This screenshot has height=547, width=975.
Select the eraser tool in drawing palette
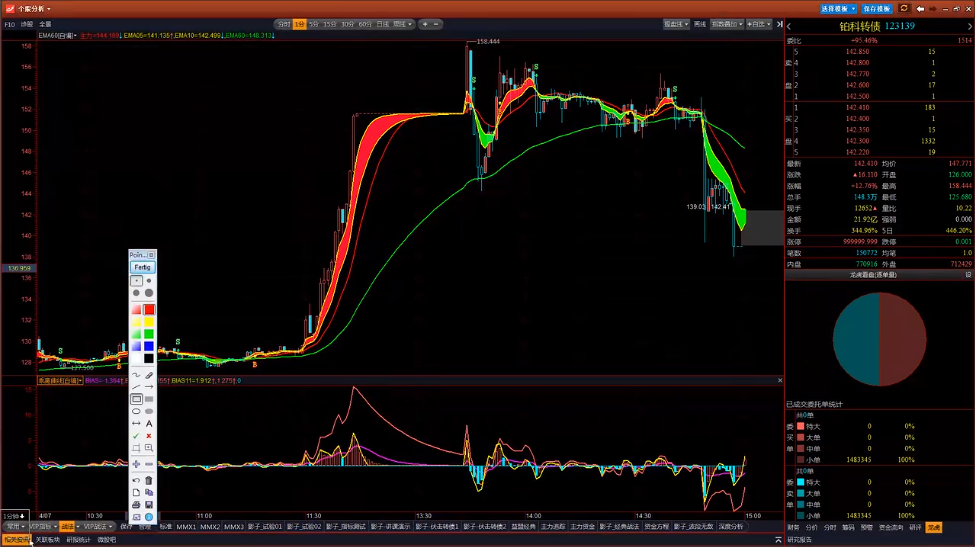(x=149, y=375)
